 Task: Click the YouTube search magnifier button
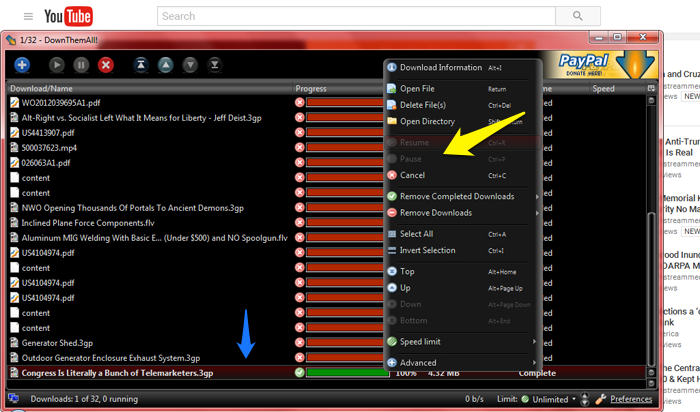[577, 16]
